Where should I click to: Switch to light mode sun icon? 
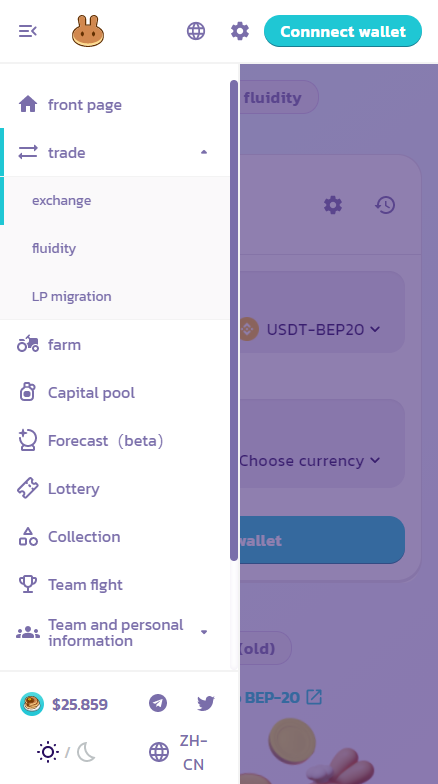(x=48, y=752)
